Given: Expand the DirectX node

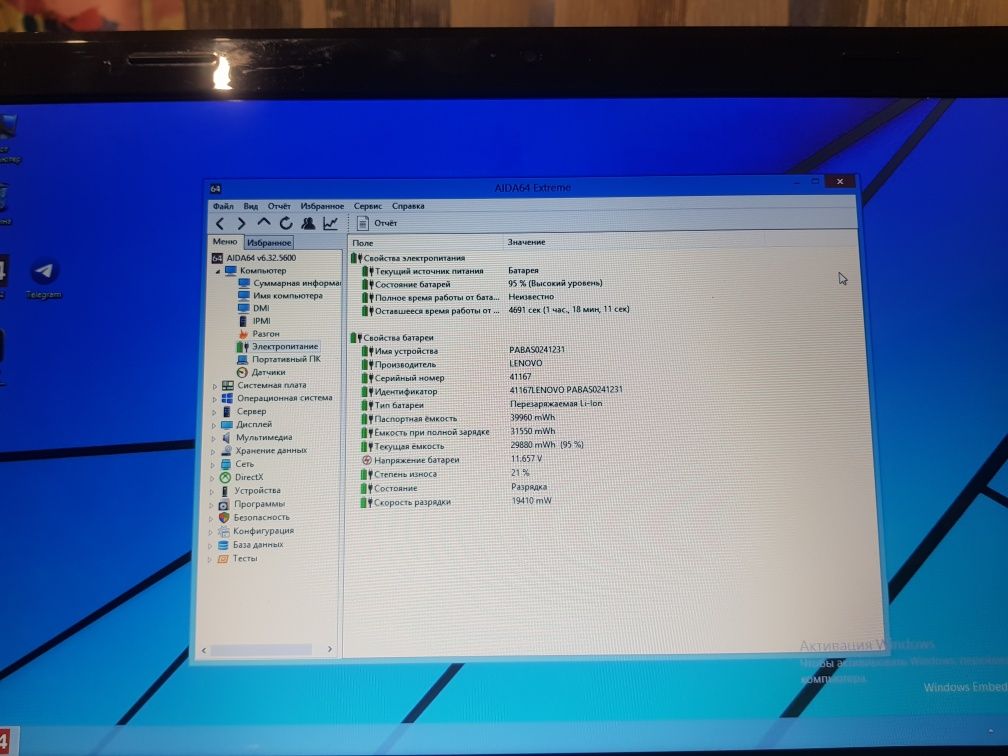Looking at the screenshot, I should 213,478.
